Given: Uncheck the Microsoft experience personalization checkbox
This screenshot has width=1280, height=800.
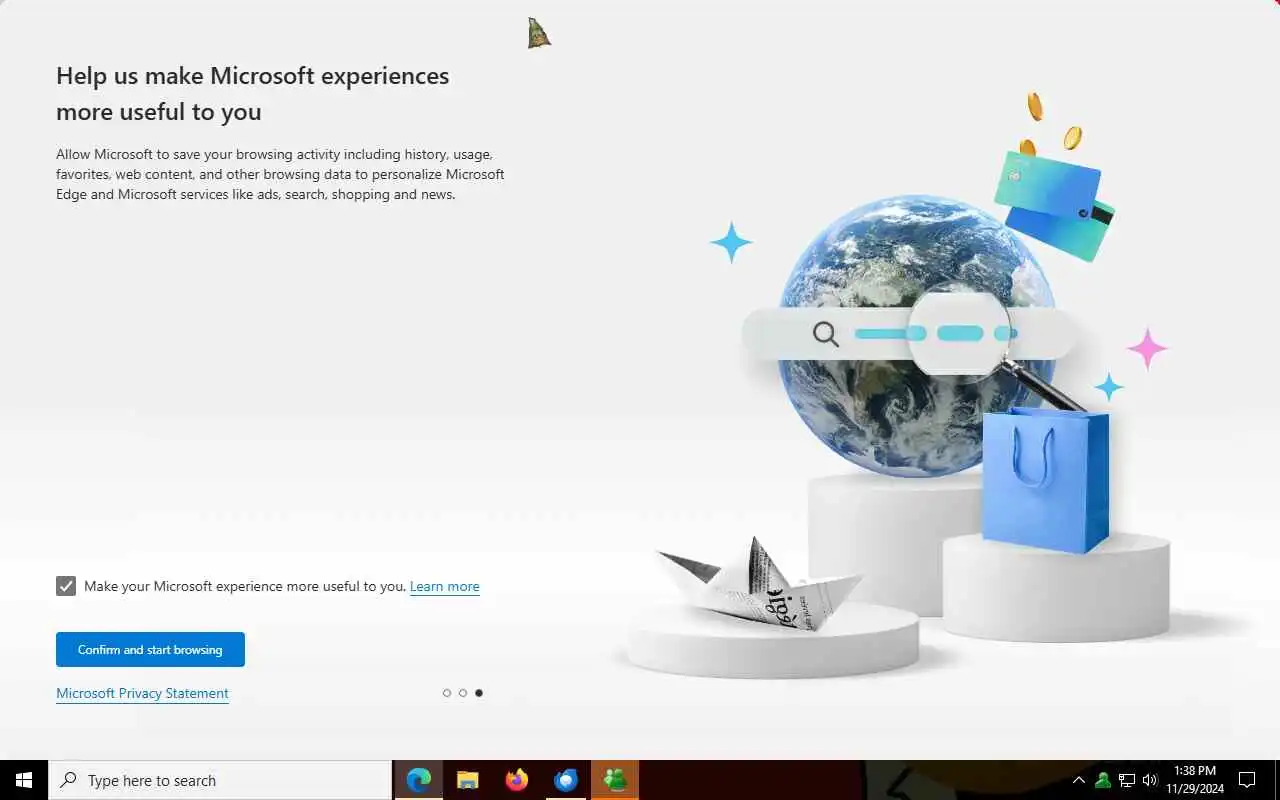Looking at the screenshot, I should click(66, 586).
